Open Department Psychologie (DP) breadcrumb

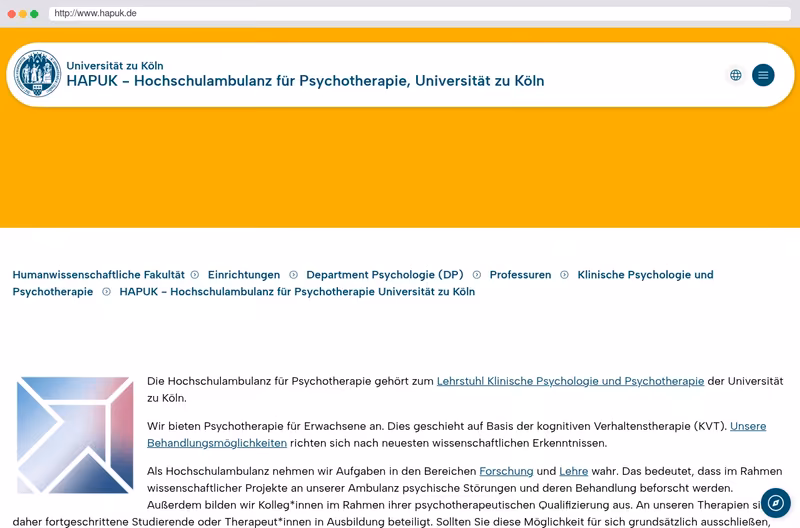coord(385,275)
